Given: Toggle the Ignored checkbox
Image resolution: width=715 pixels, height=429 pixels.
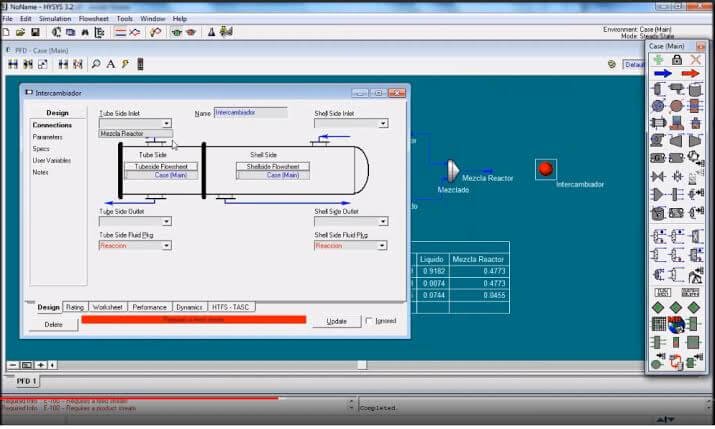Looking at the screenshot, I should click(x=369, y=321).
